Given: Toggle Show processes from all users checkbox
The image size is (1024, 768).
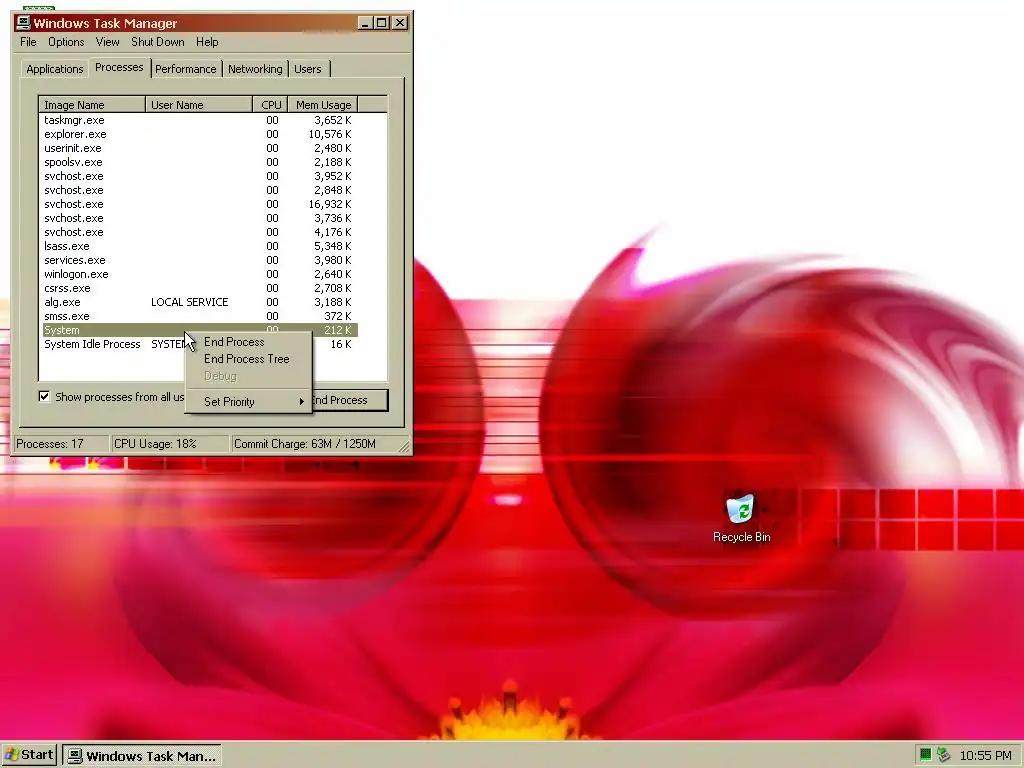Looking at the screenshot, I should pos(44,396).
